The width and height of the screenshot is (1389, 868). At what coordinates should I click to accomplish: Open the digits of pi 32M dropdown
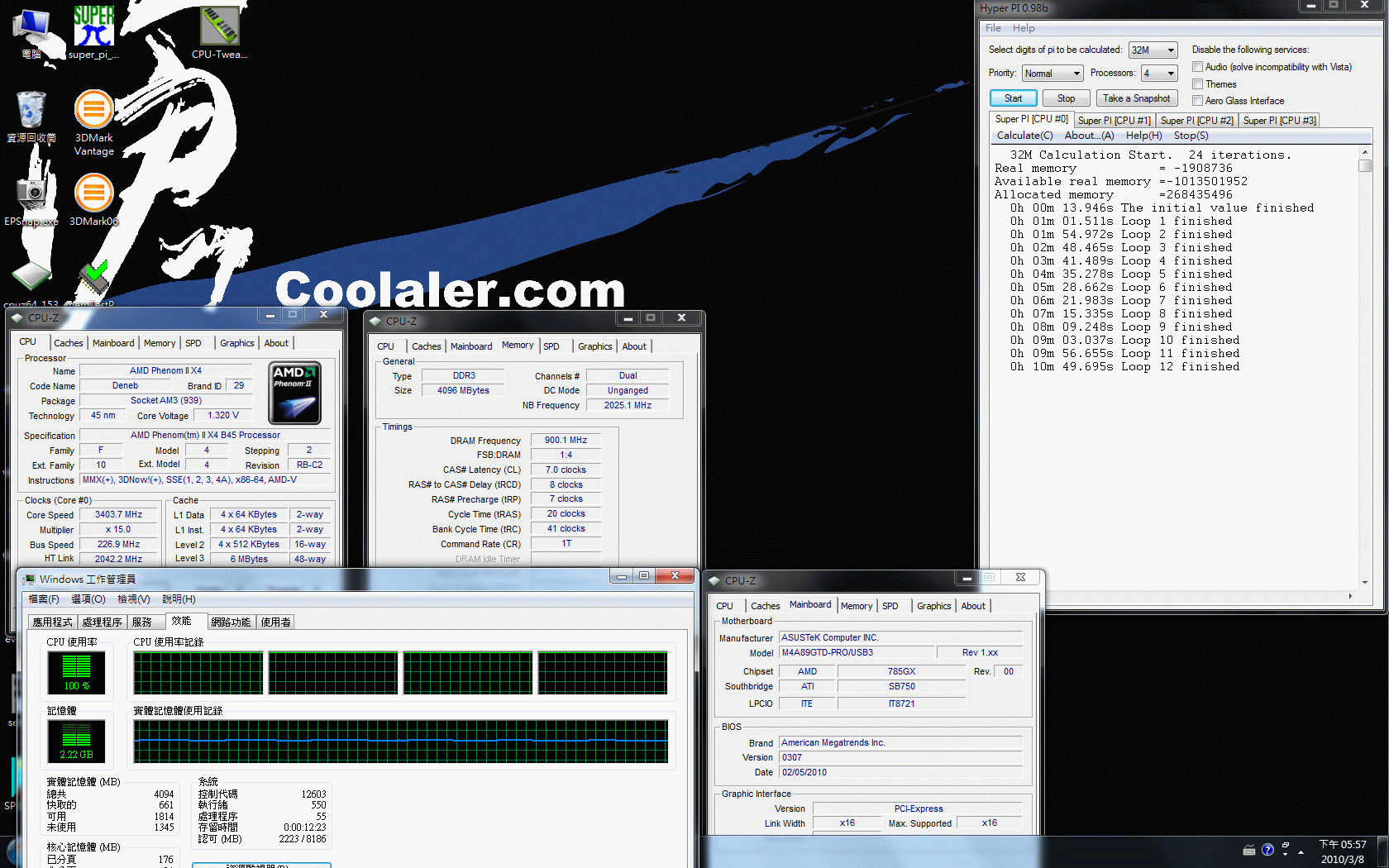tap(1153, 50)
